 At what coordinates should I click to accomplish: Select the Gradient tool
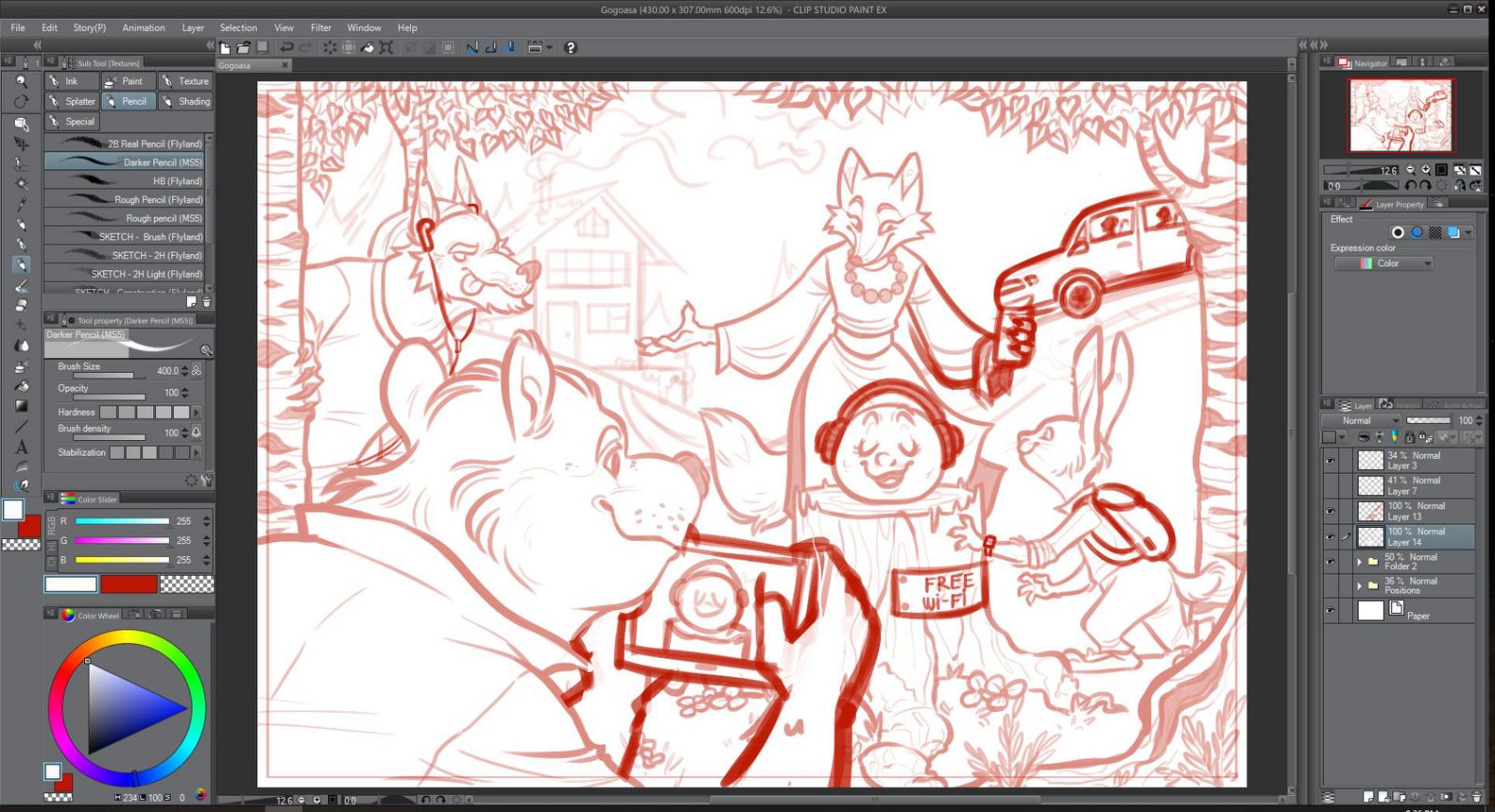(21, 406)
